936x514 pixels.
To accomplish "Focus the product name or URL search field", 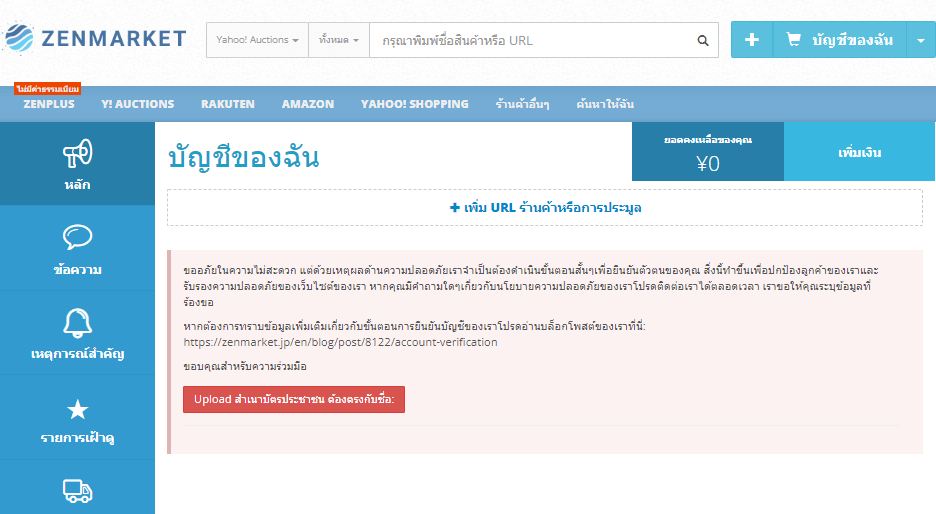I will point(529,40).
